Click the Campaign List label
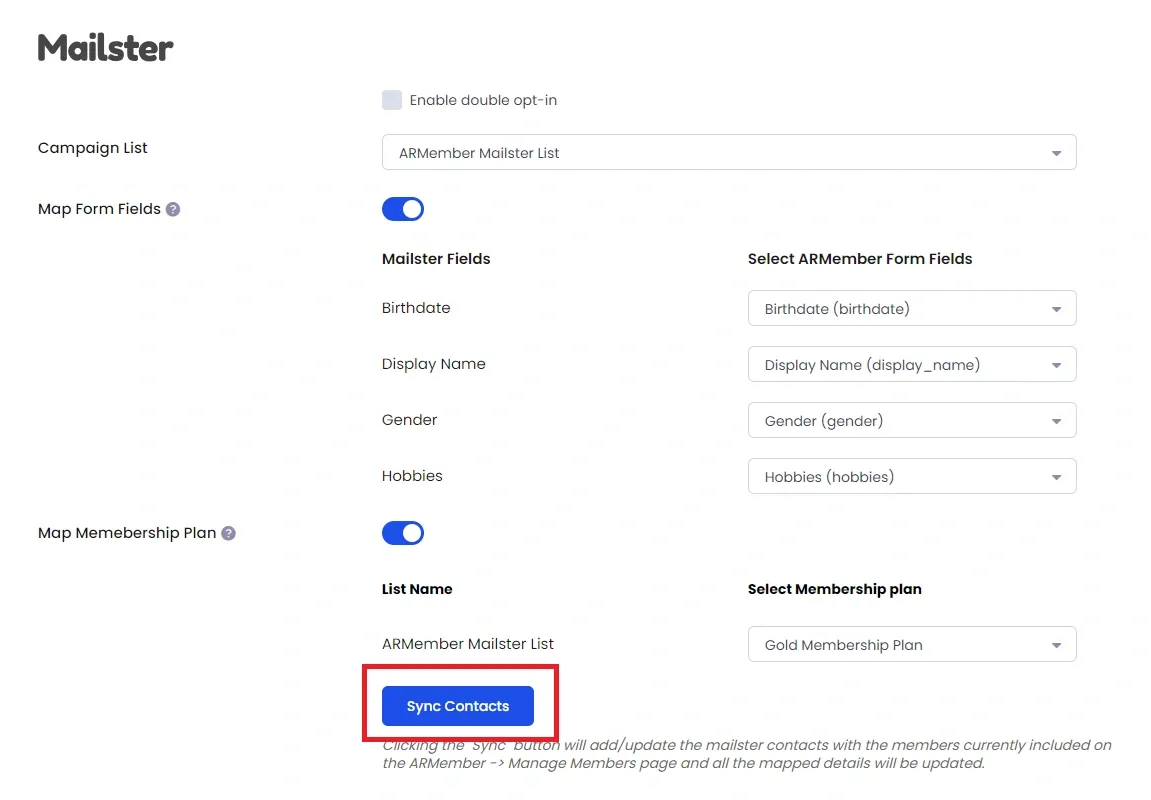Image resolution: width=1151 pixels, height=800 pixels. (92, 148)
